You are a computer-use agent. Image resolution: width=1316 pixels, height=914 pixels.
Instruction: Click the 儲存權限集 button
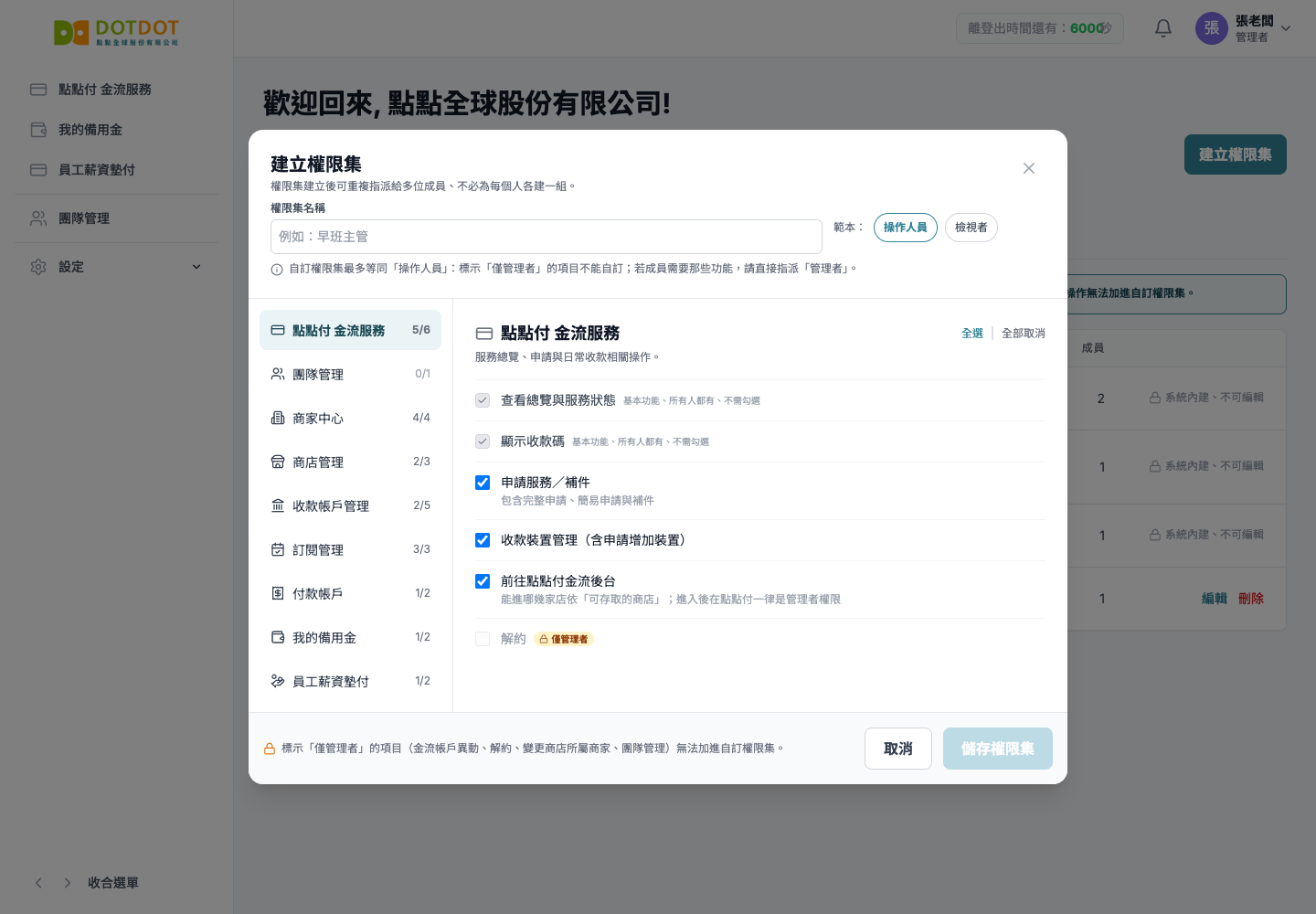click(998, 749)
